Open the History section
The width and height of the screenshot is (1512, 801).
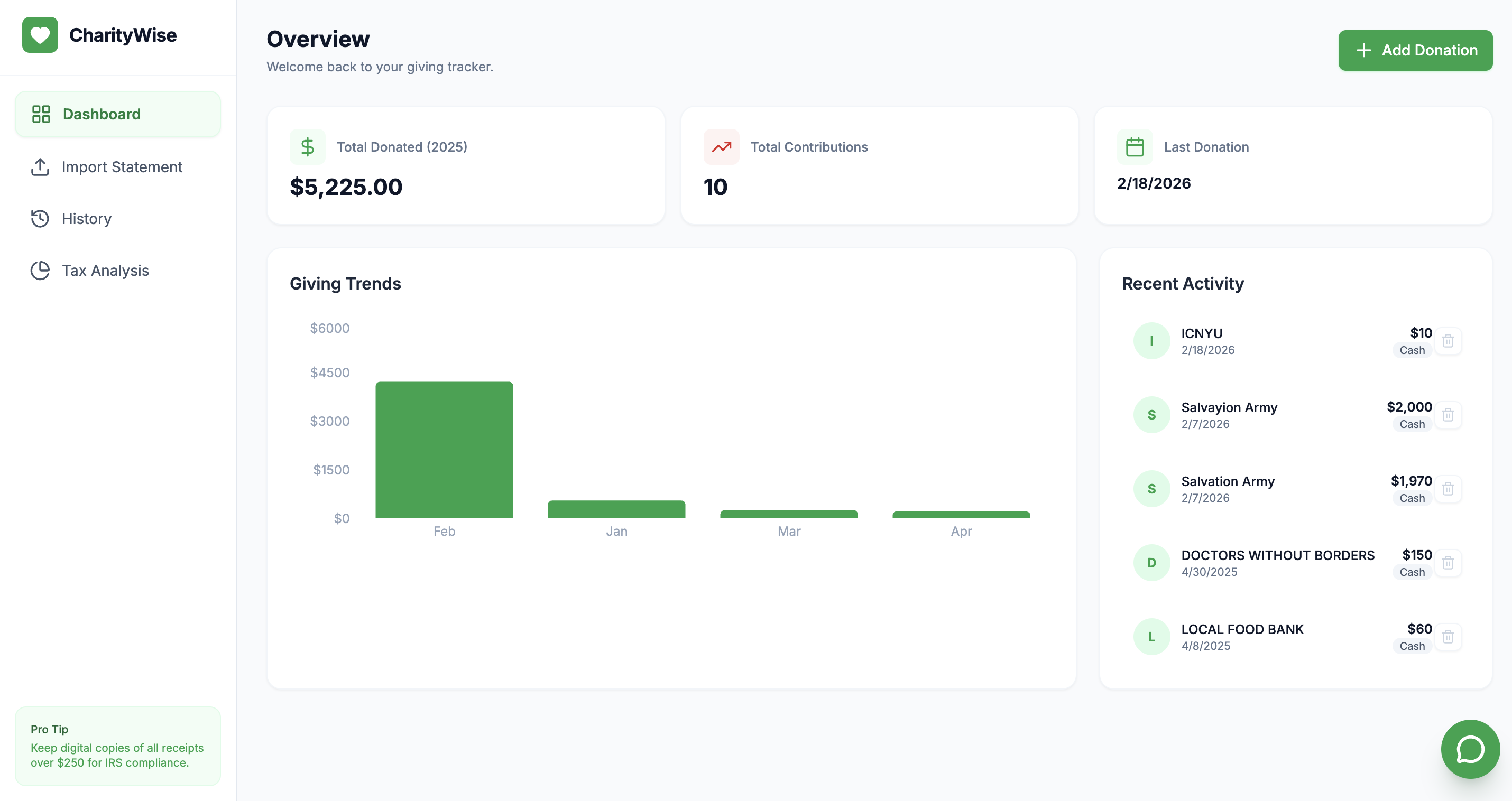[x=86, y=218]
